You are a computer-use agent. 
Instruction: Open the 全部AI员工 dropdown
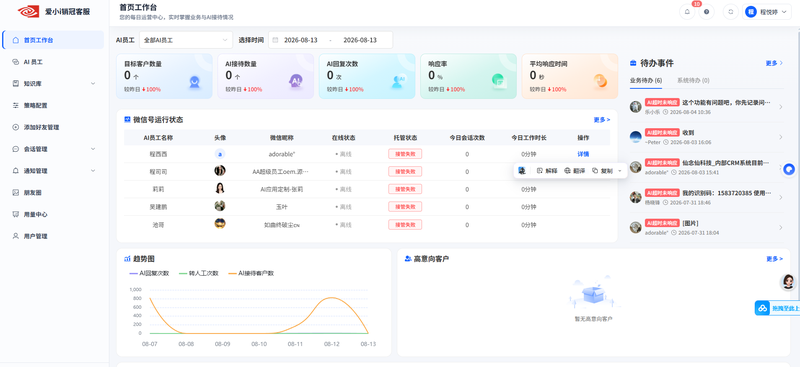click(x=186, y=40)
